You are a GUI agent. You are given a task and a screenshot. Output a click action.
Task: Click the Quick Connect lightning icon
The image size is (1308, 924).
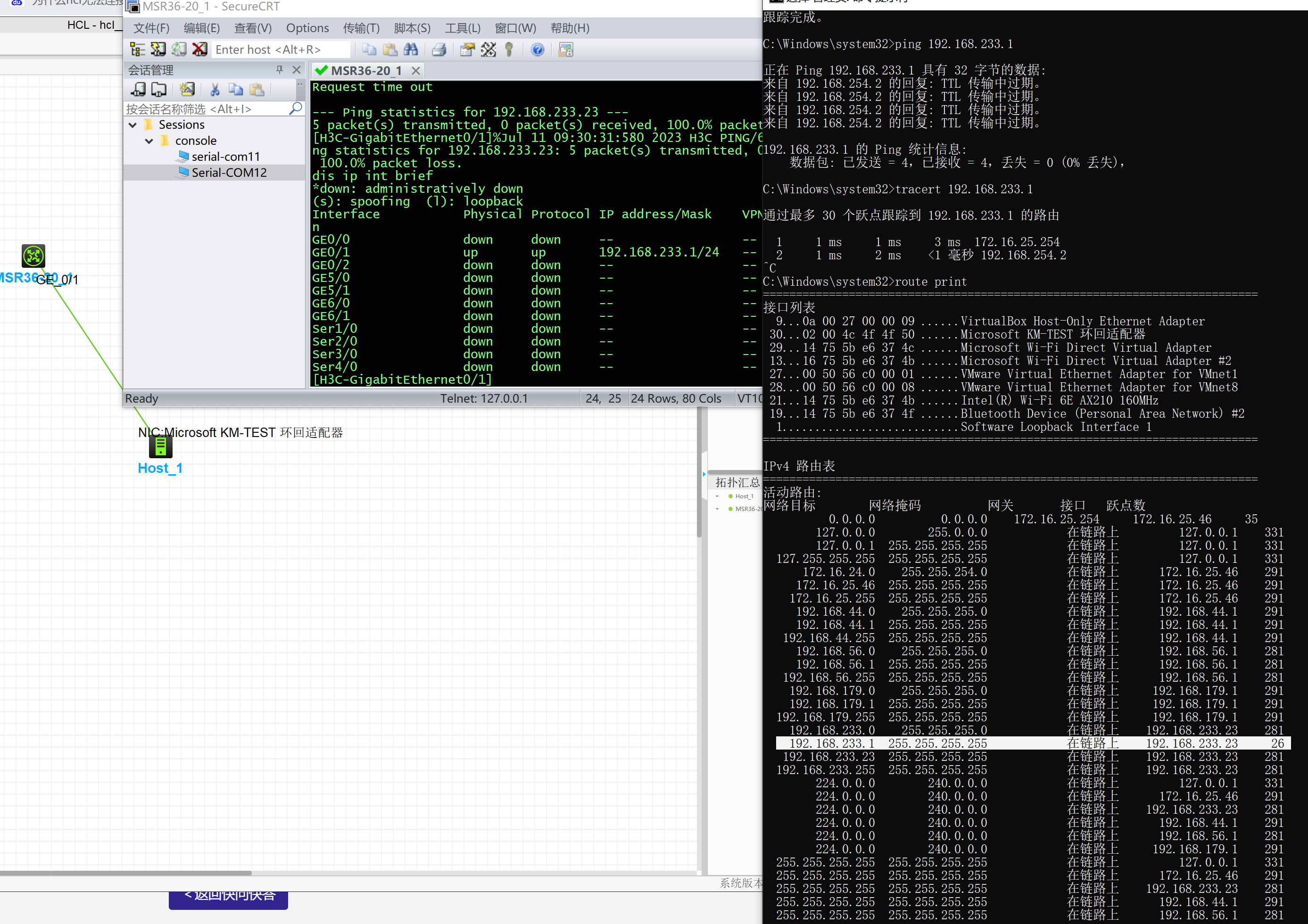tap(158, 49)
